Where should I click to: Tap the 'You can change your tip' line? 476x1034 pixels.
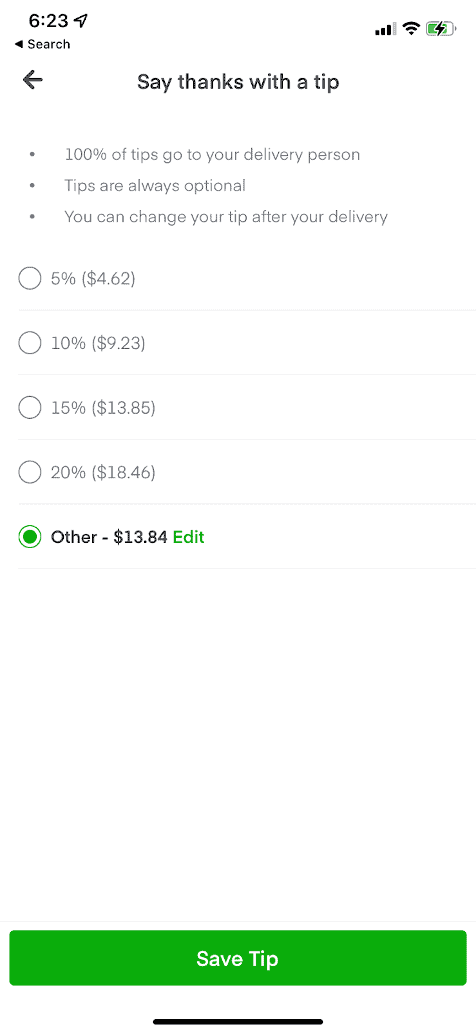tap(226, 216)
